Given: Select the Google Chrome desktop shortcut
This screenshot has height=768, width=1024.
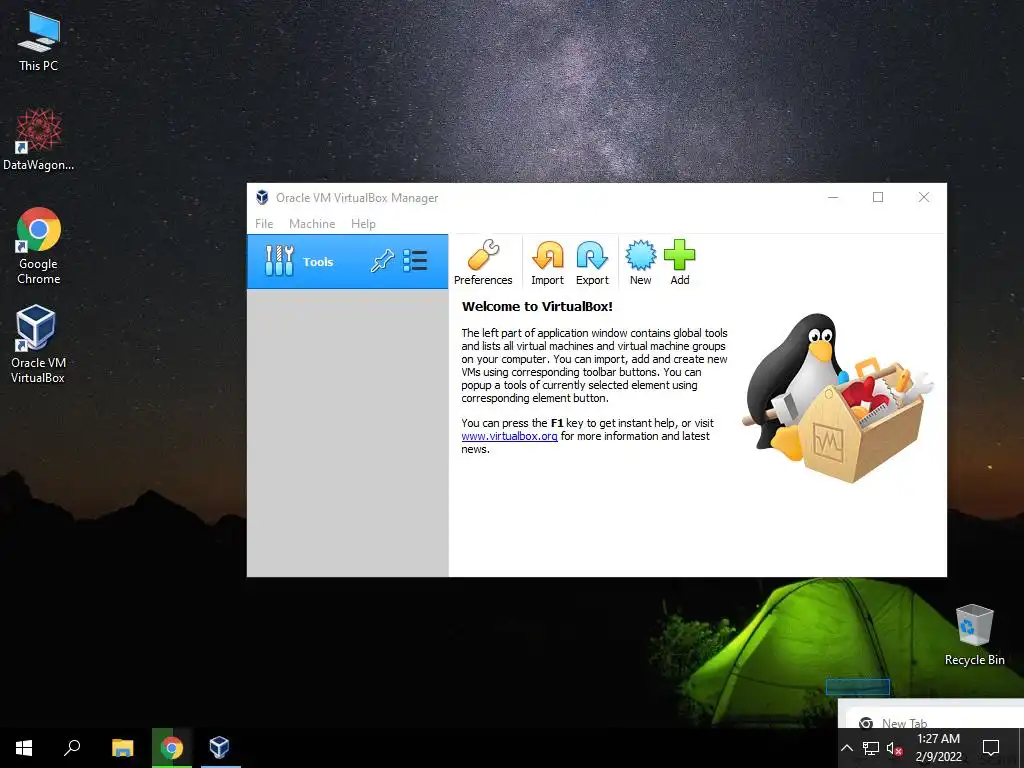Looking at the screenshot, I should [39, 246].
